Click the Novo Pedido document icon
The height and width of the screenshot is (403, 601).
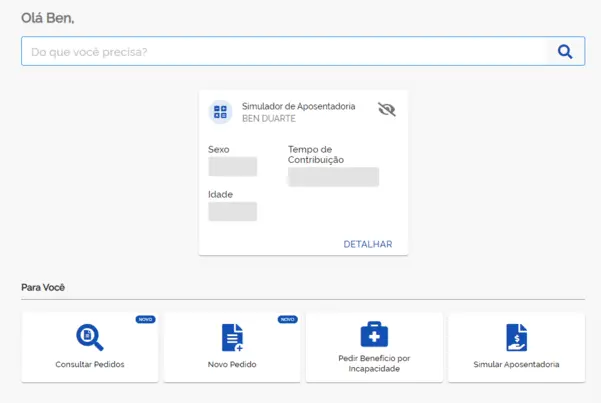232,337
